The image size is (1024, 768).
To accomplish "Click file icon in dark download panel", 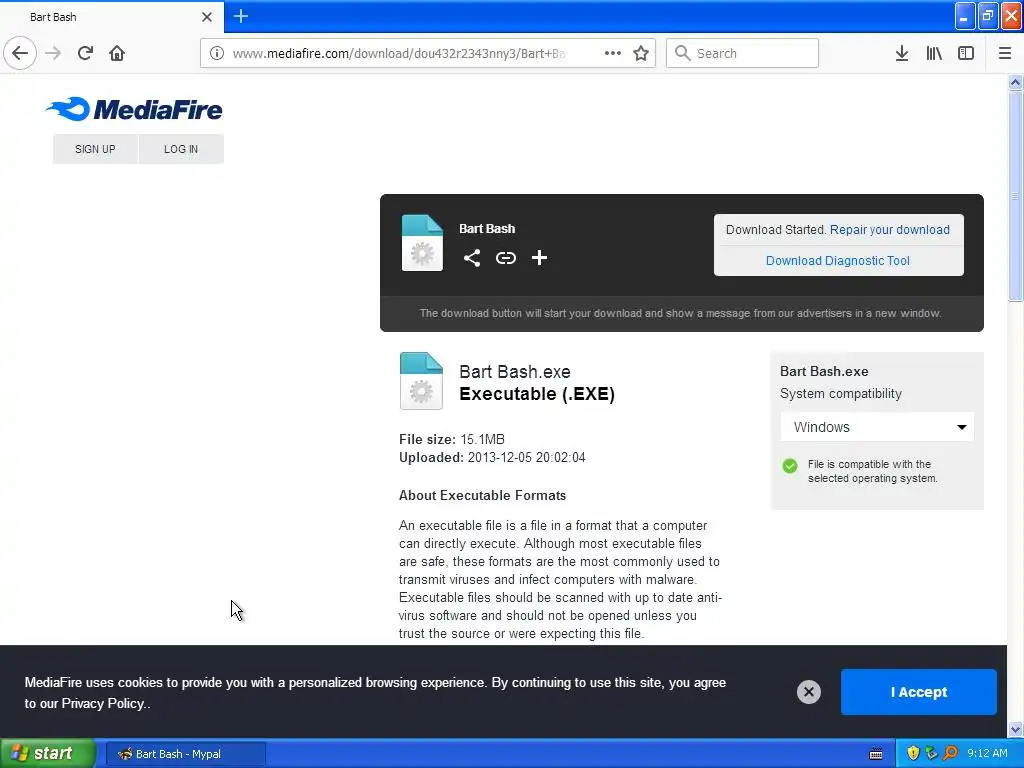I will (422, 242).
